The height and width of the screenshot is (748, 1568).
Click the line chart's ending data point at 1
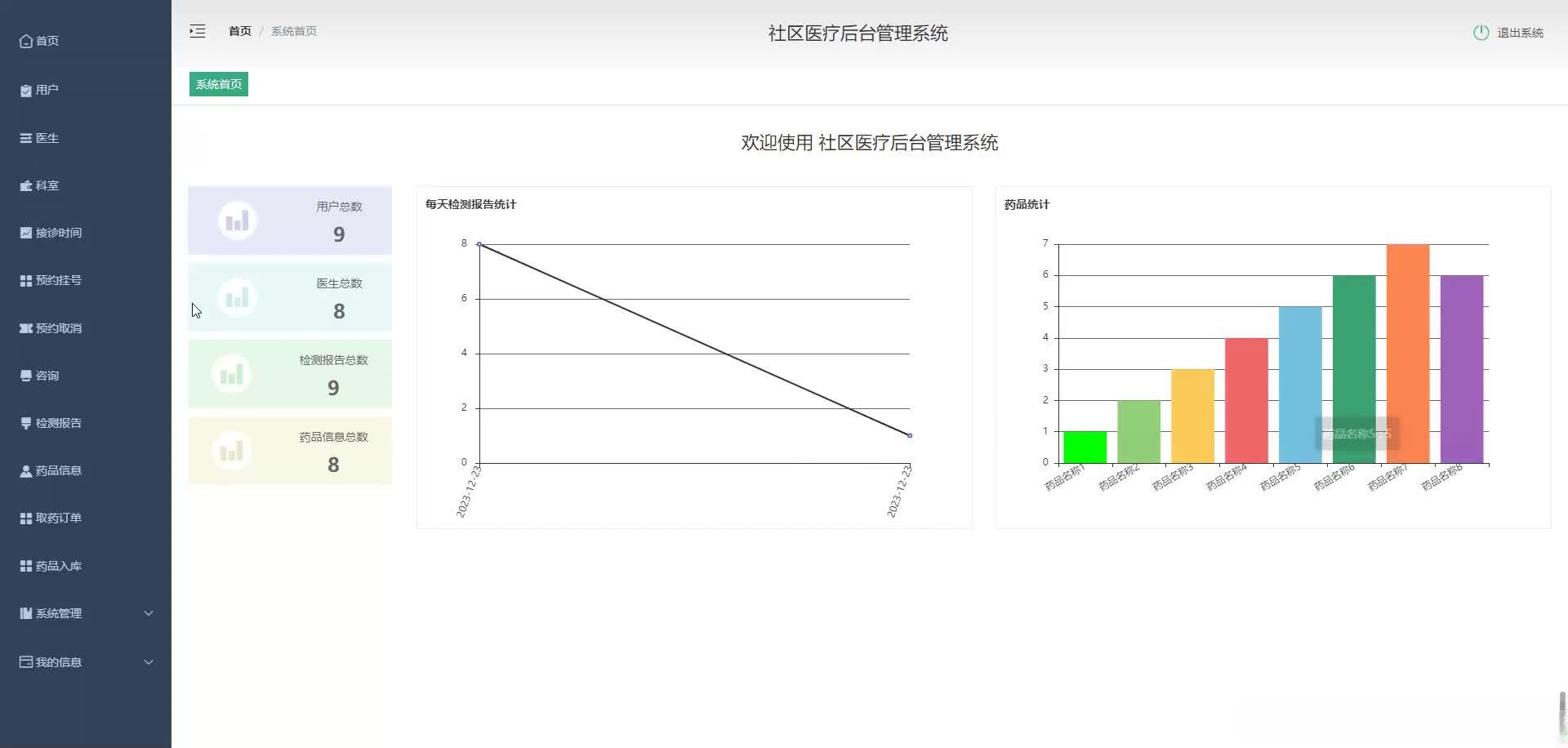[x=910, y=435]
